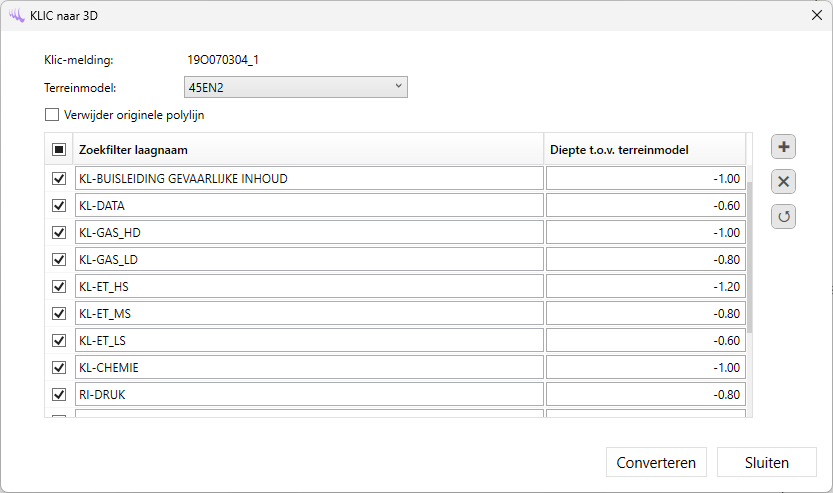The width and height of the screenshot is (833, 493).
Task: Edit the KL-BUISLEIDING GEVAARLIJKE INHOUD name field
Action: click(308, 179)
